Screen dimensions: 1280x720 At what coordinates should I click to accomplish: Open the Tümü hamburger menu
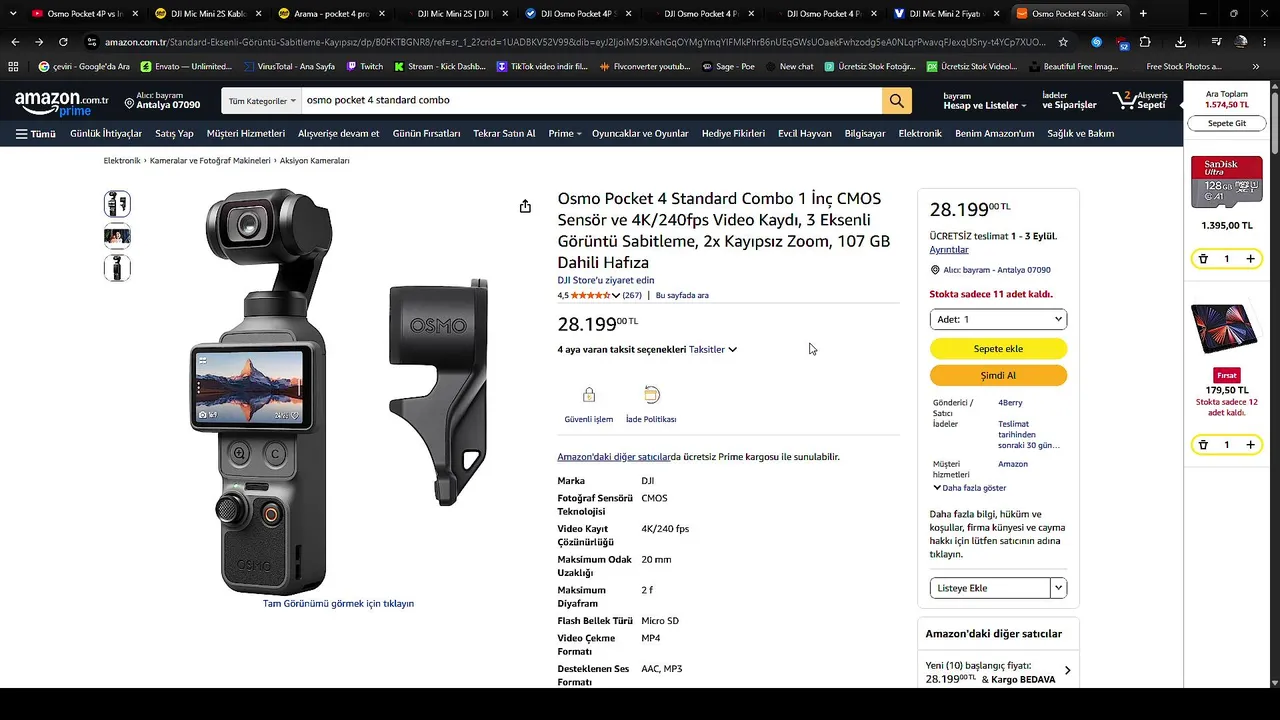click(36, 134)
